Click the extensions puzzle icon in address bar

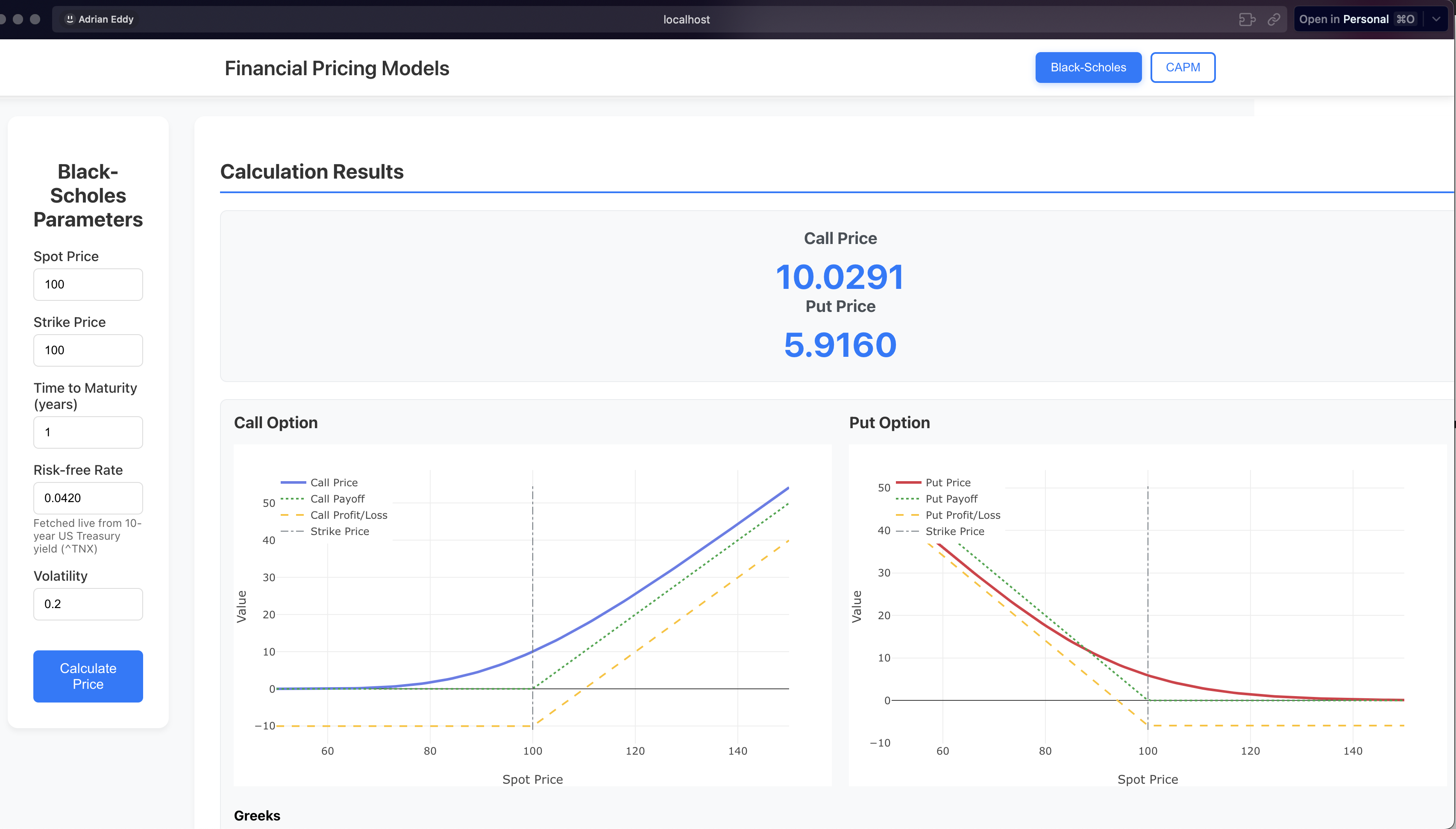pyautogui.click(x=1247, y=19)
